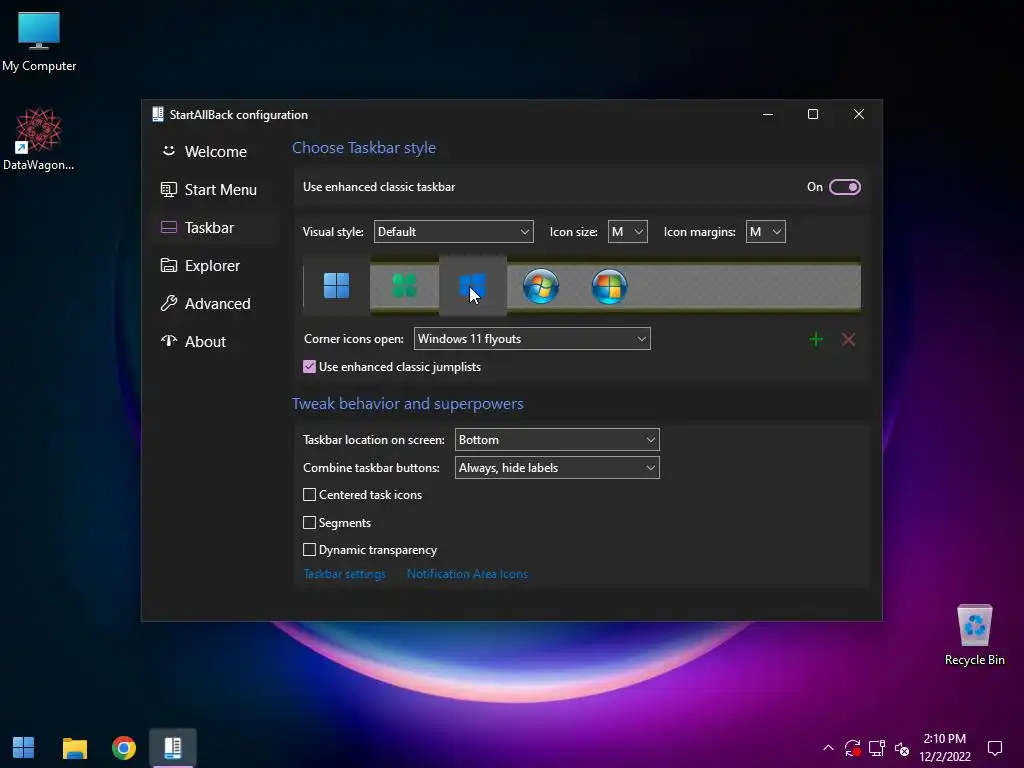Launch File Explorer from taskbar
The width and height of the screenshot is (1024, 768).
(x=74, y=748)
